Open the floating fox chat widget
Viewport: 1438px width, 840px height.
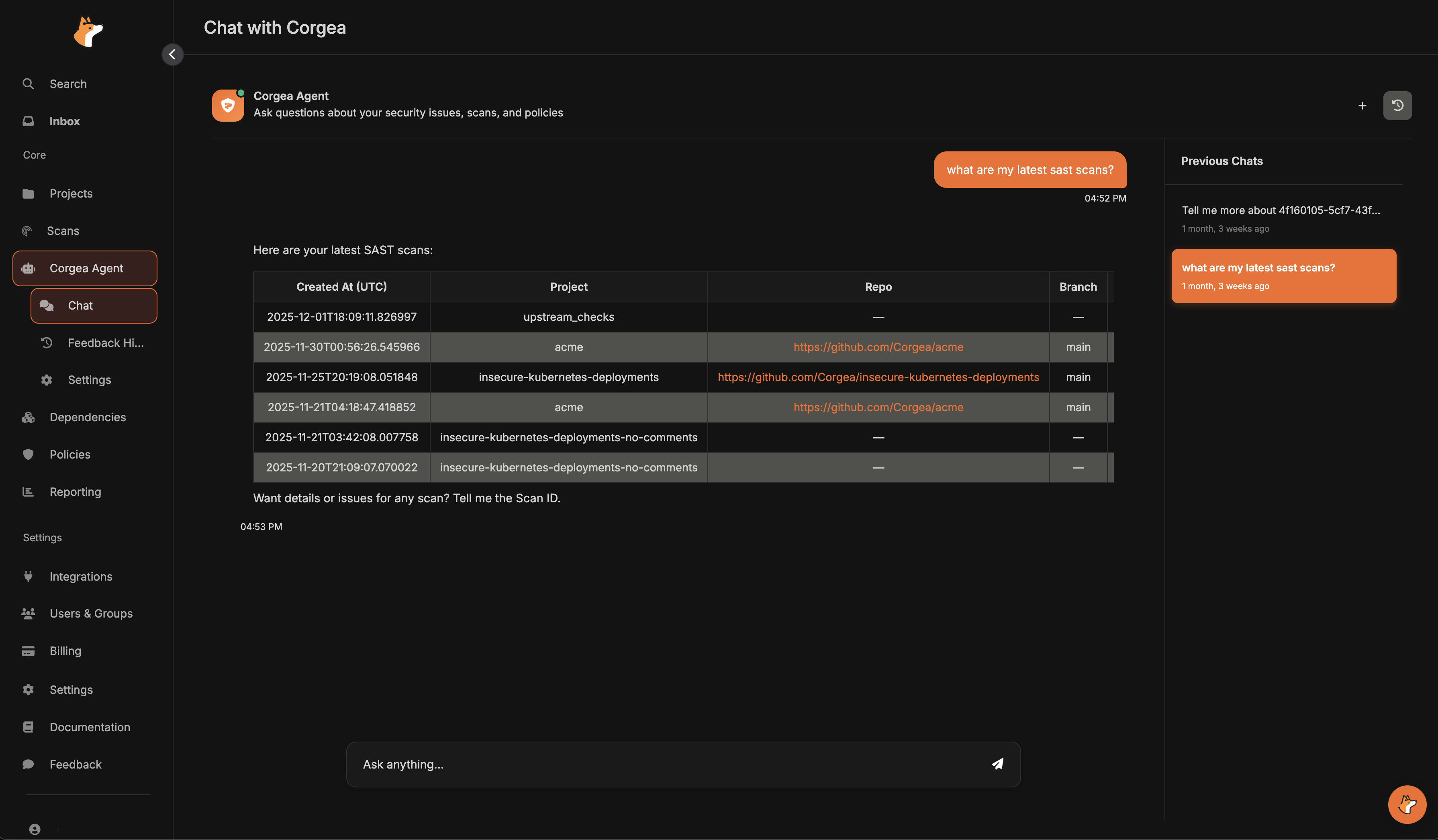(1407, 804)
